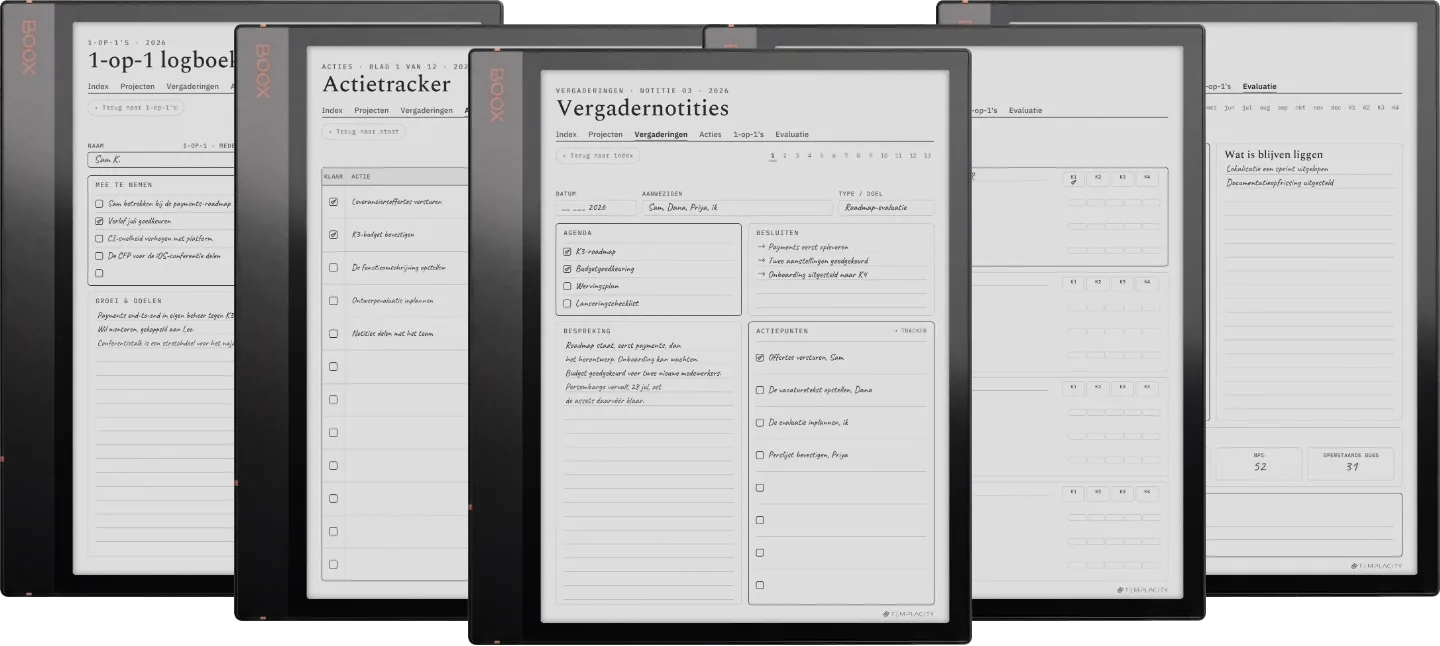The width and height of the screenshot is (1440, 646).
Task: Go to page 13 in Vergadernotities
Action: point(927,156)
